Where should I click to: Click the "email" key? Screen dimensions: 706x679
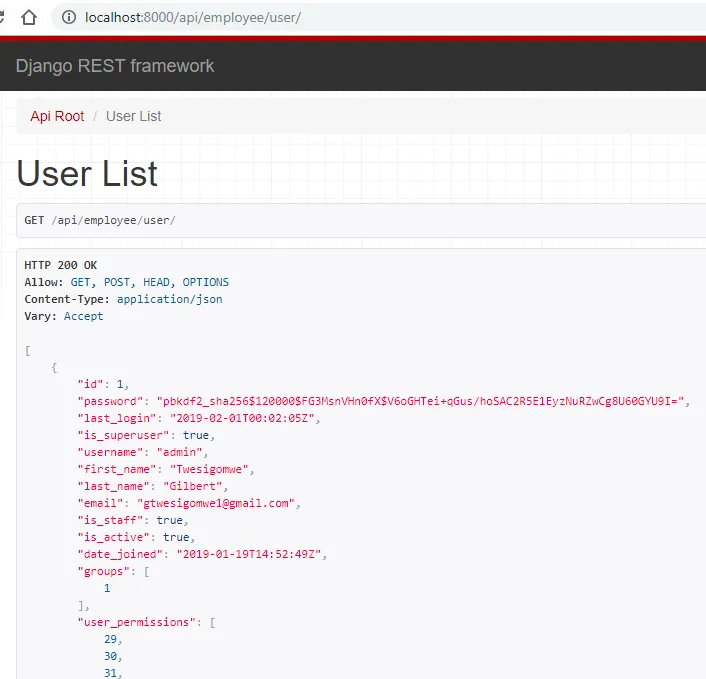[100, 503]
